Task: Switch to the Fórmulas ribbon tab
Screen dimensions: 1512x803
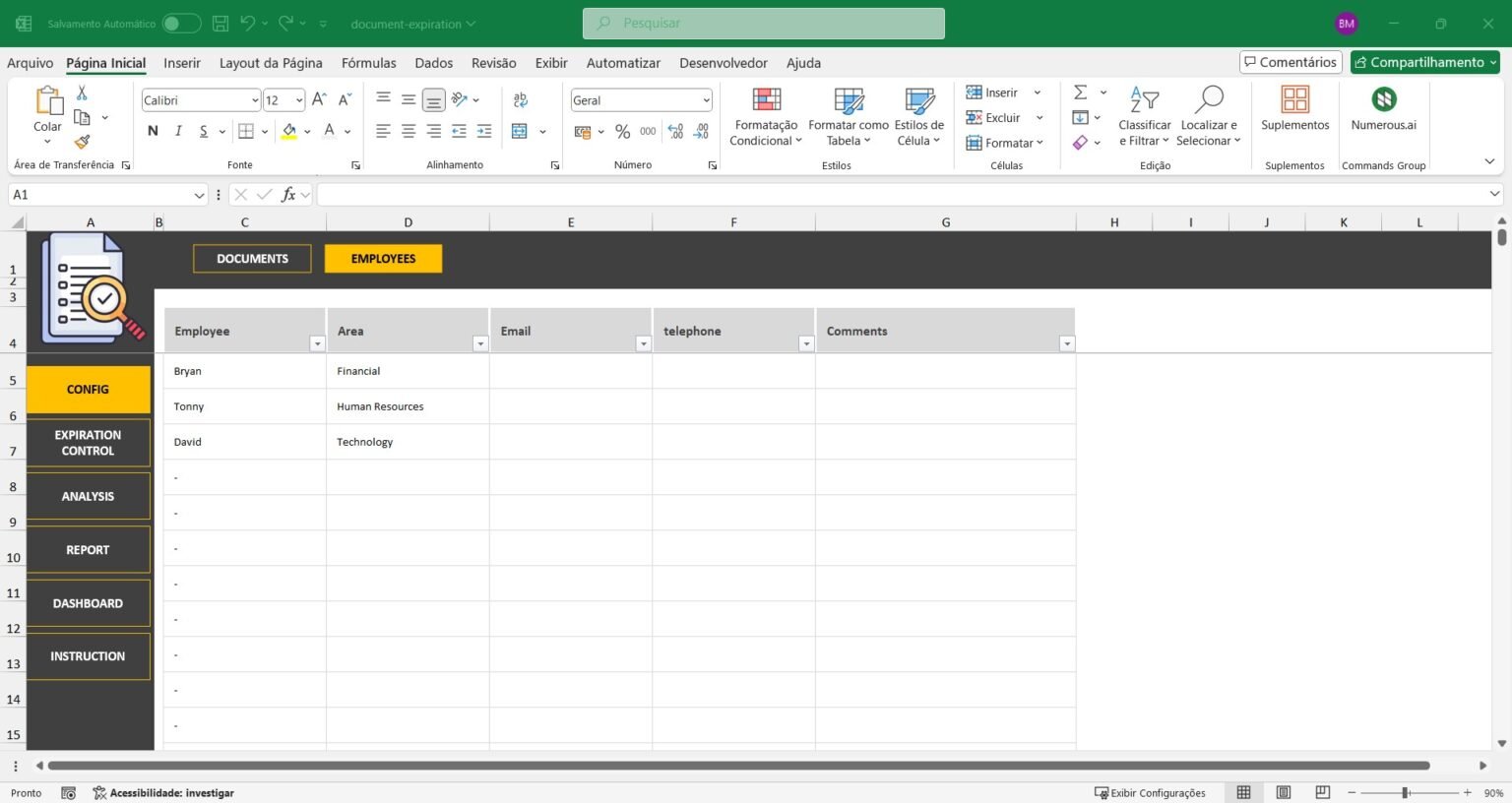Action: 368,62
